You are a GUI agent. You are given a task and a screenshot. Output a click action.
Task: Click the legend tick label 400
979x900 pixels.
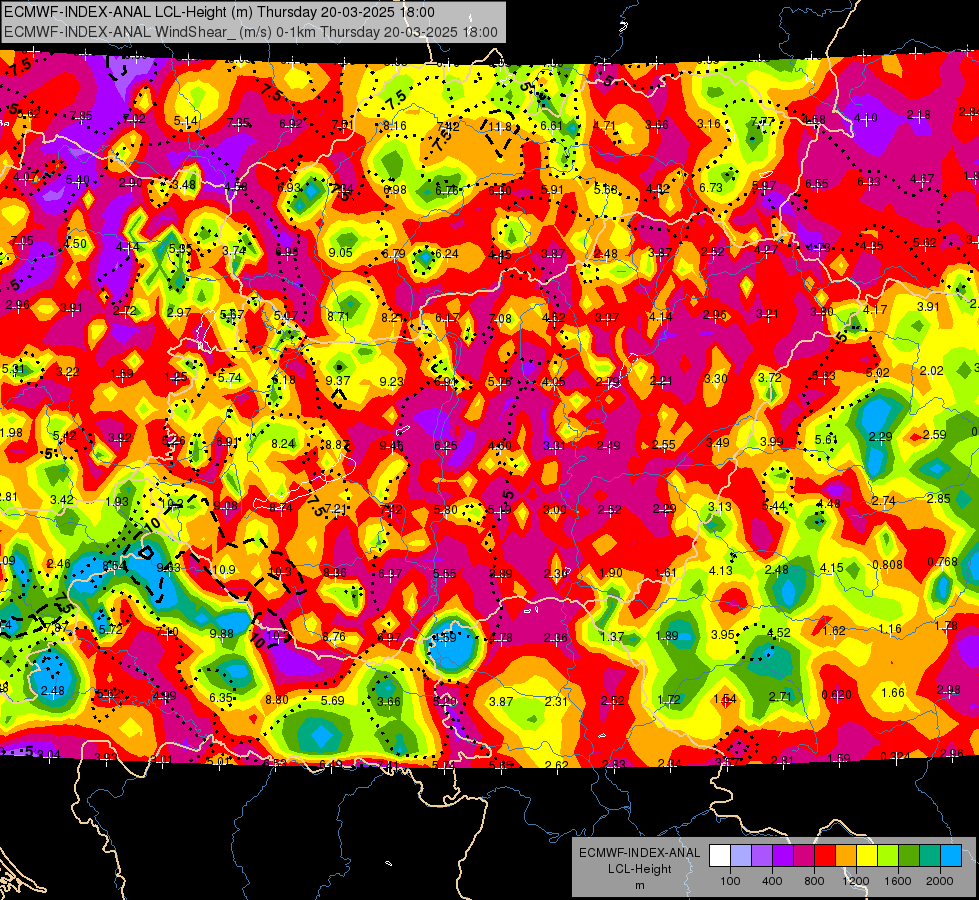click(772, 881)
